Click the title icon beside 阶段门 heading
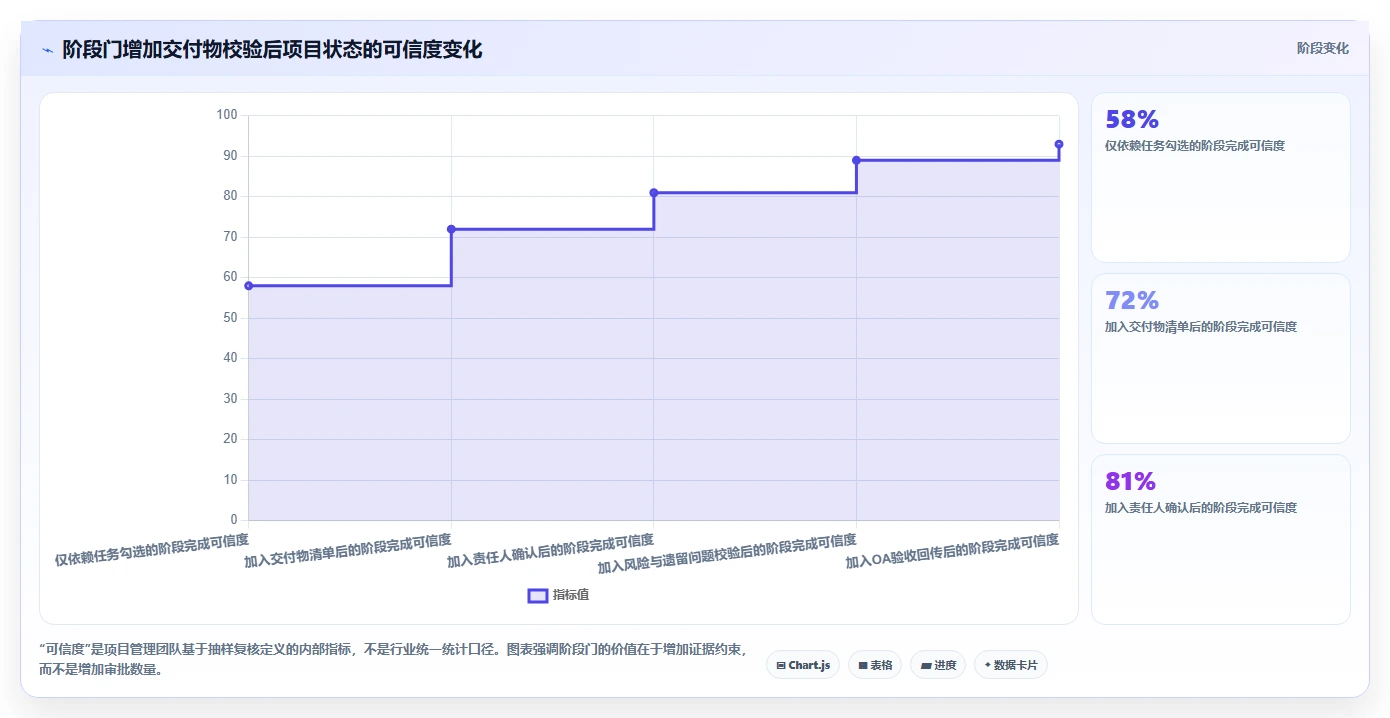Screen dimensions: 1390x718 (47, 50)
